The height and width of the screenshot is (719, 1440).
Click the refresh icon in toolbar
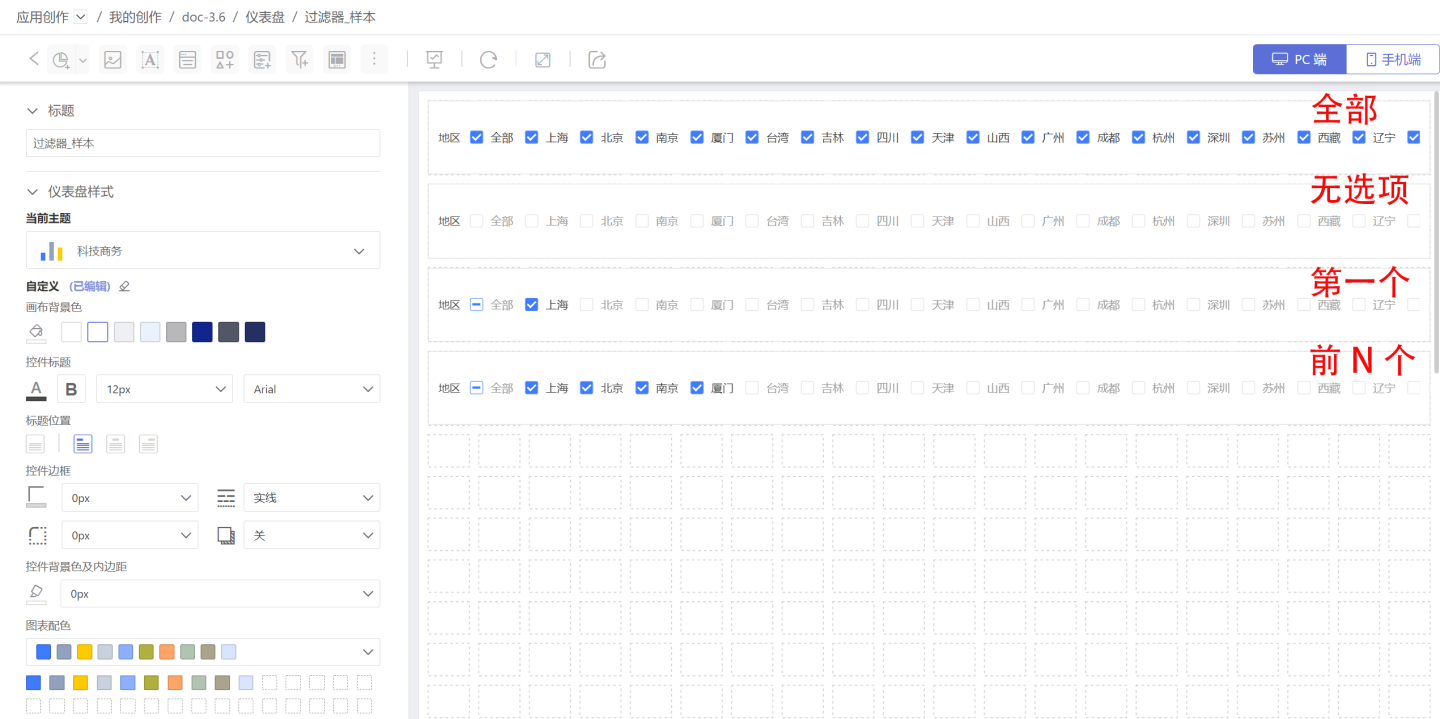point(488,60)
